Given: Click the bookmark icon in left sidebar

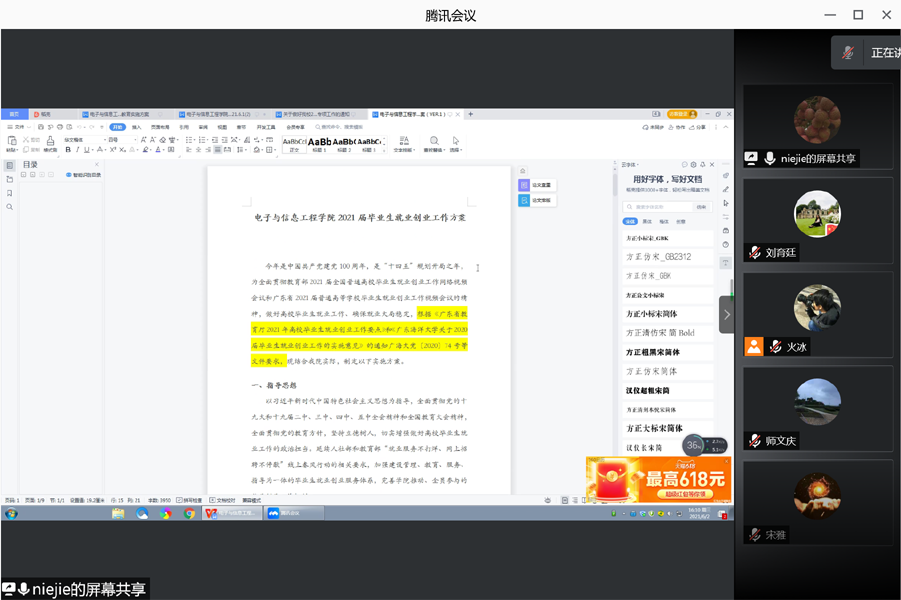Looking at the screenshot, I should [x=10, y=193].
